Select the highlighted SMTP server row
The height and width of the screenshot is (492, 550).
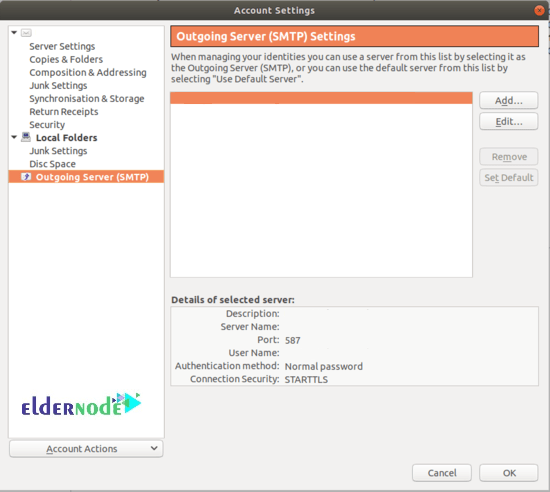(x=321, y=98)
